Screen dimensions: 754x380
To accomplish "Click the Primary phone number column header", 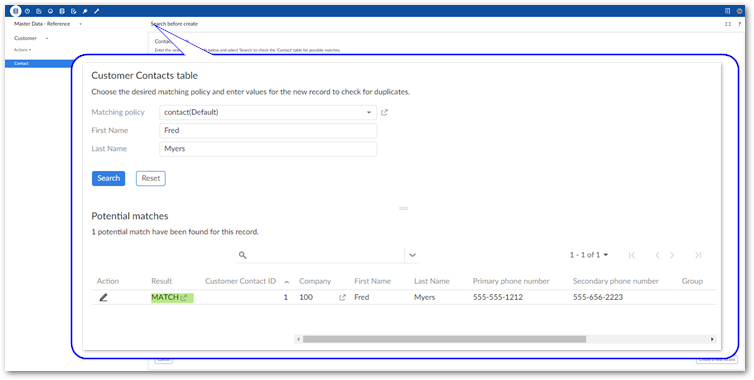I will tap(511, 281).
